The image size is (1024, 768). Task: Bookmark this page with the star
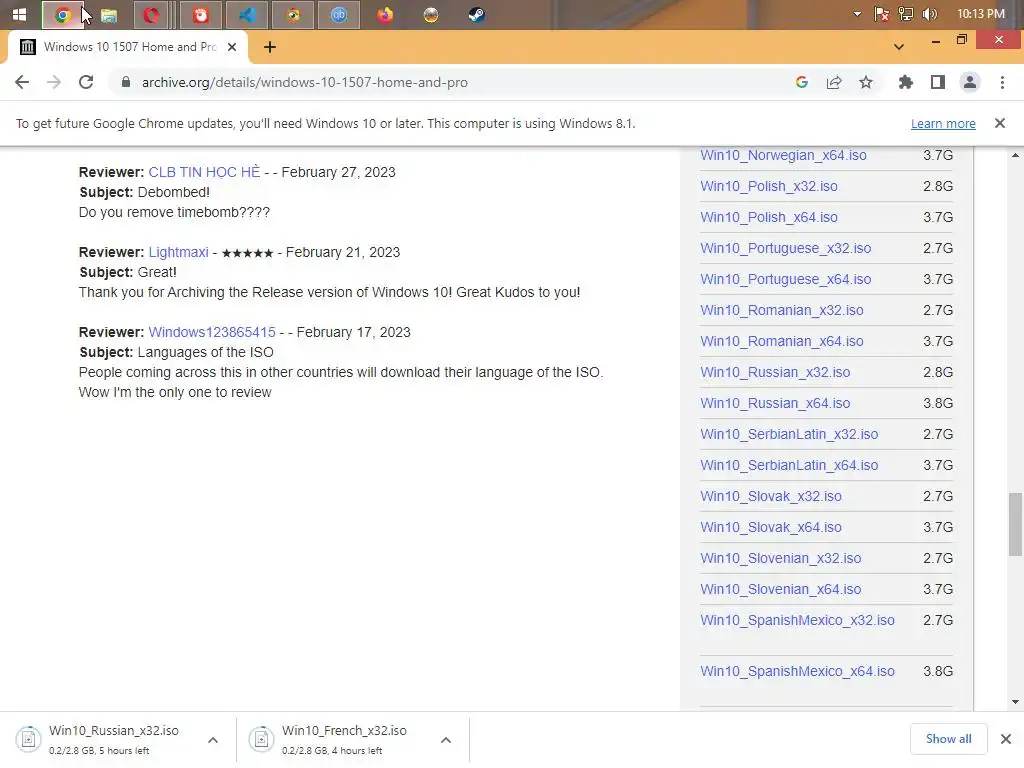pyautogui.click(x=866, y=82)
